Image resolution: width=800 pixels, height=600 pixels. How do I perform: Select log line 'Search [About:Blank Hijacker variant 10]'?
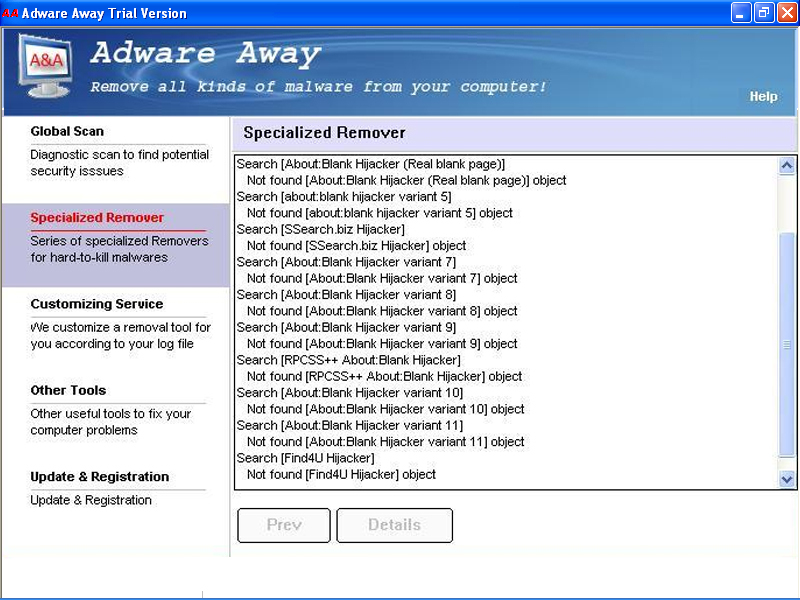click(x=350, y=392)
